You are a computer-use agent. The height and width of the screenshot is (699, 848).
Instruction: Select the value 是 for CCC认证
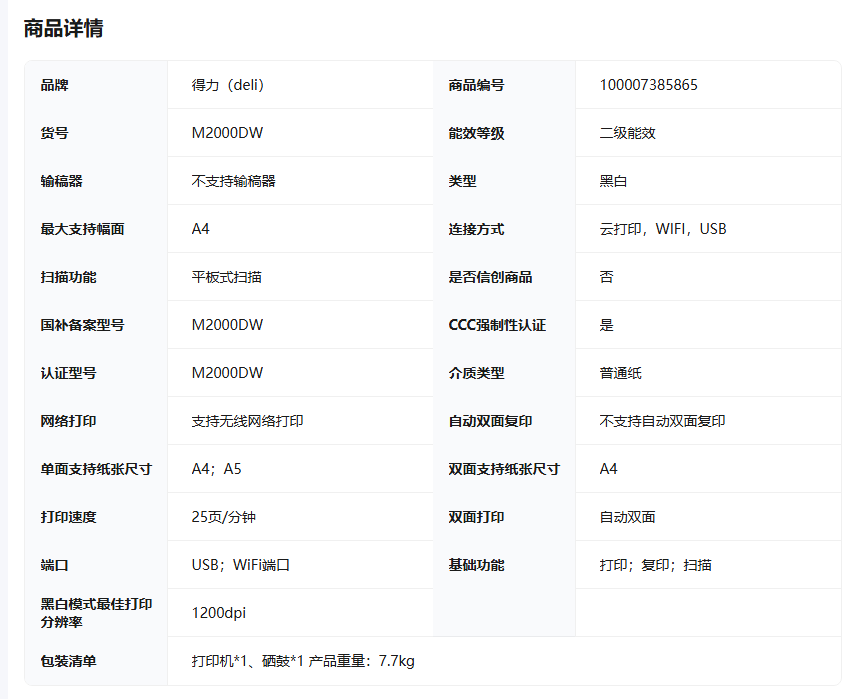606,325
